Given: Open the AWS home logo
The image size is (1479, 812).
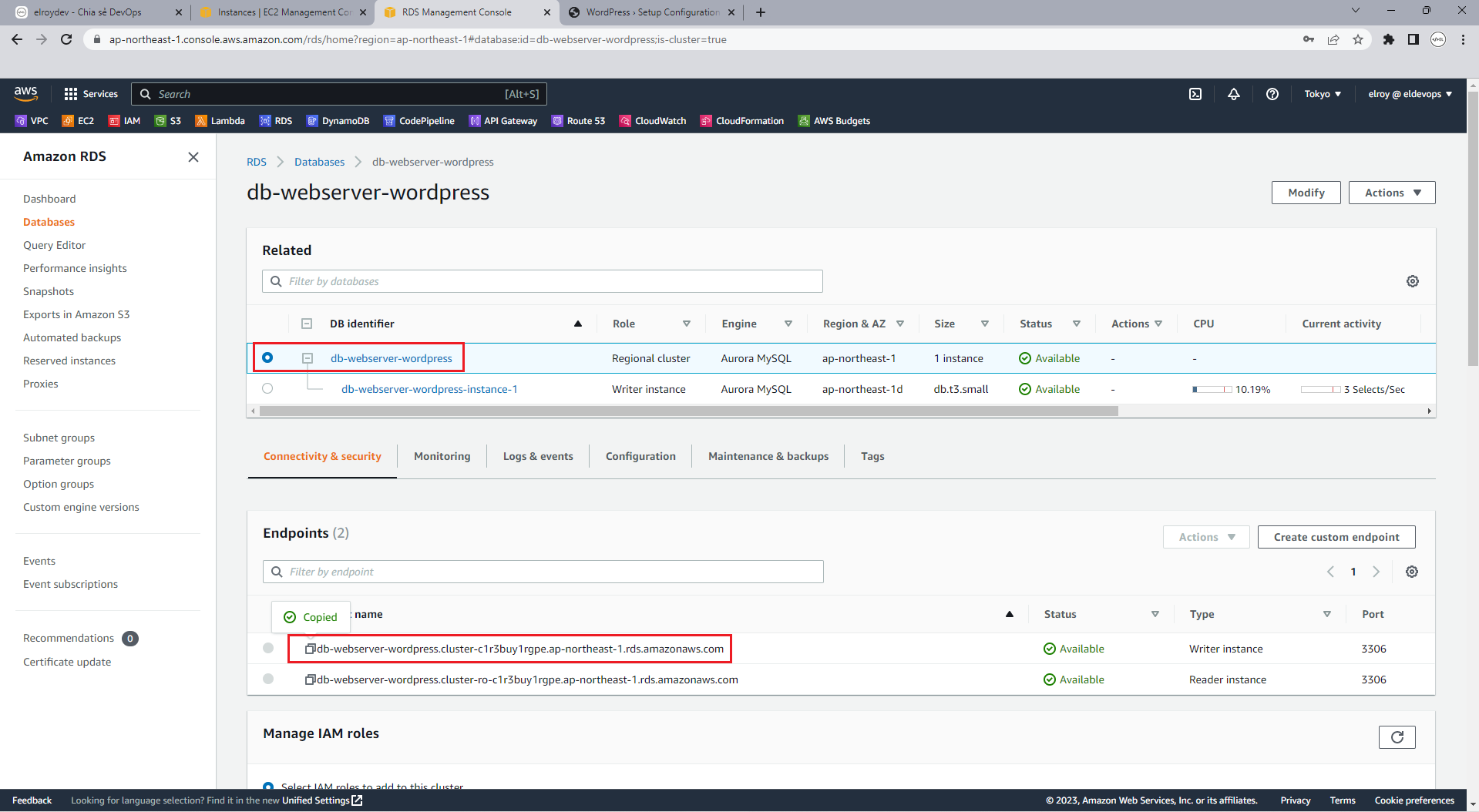Looking at the screenshot, I should 25,93.
